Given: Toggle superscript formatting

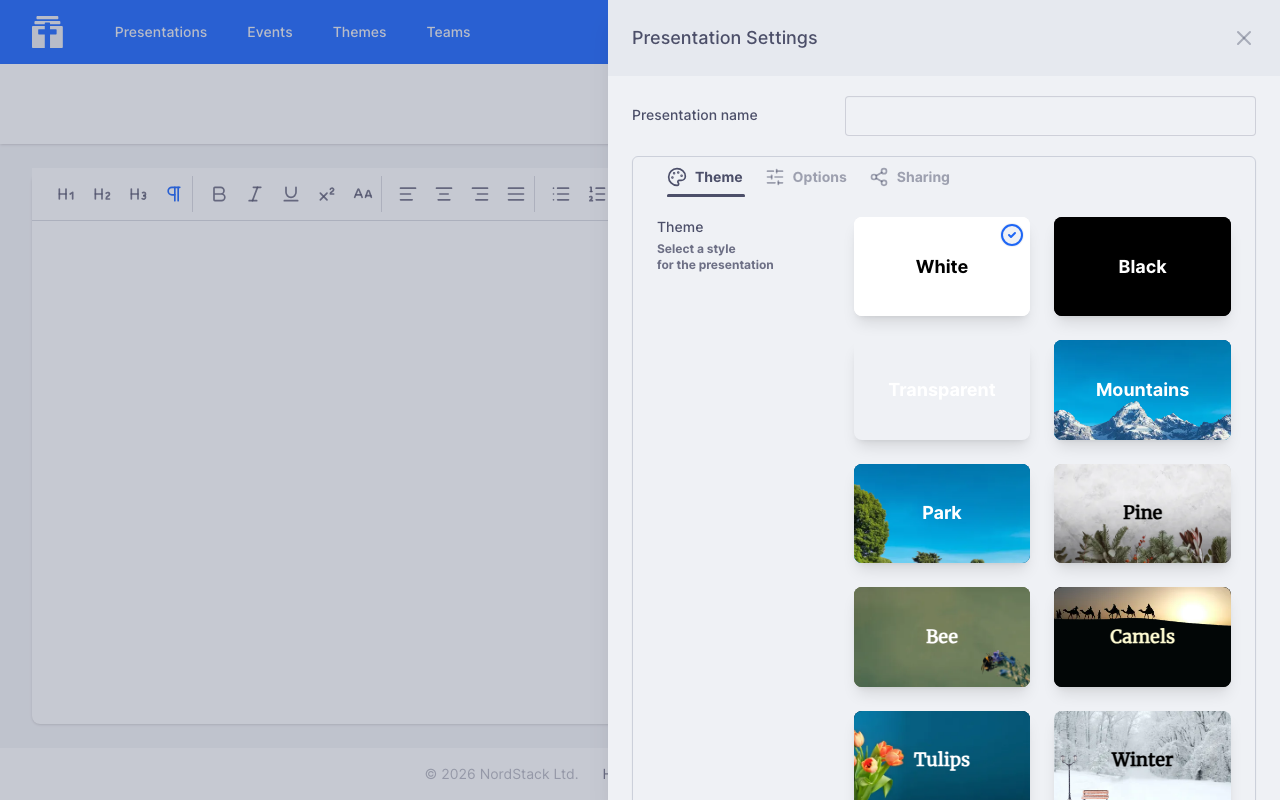Looking at the screenshot, I should tap(327, 194).
